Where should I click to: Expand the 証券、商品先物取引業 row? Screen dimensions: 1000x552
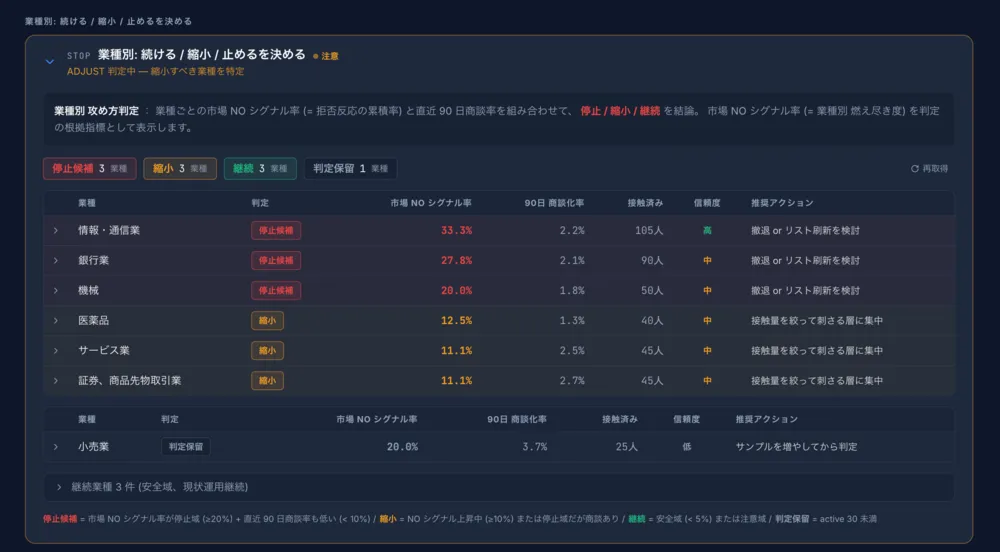pyautogui.click(x=55, y=381)
